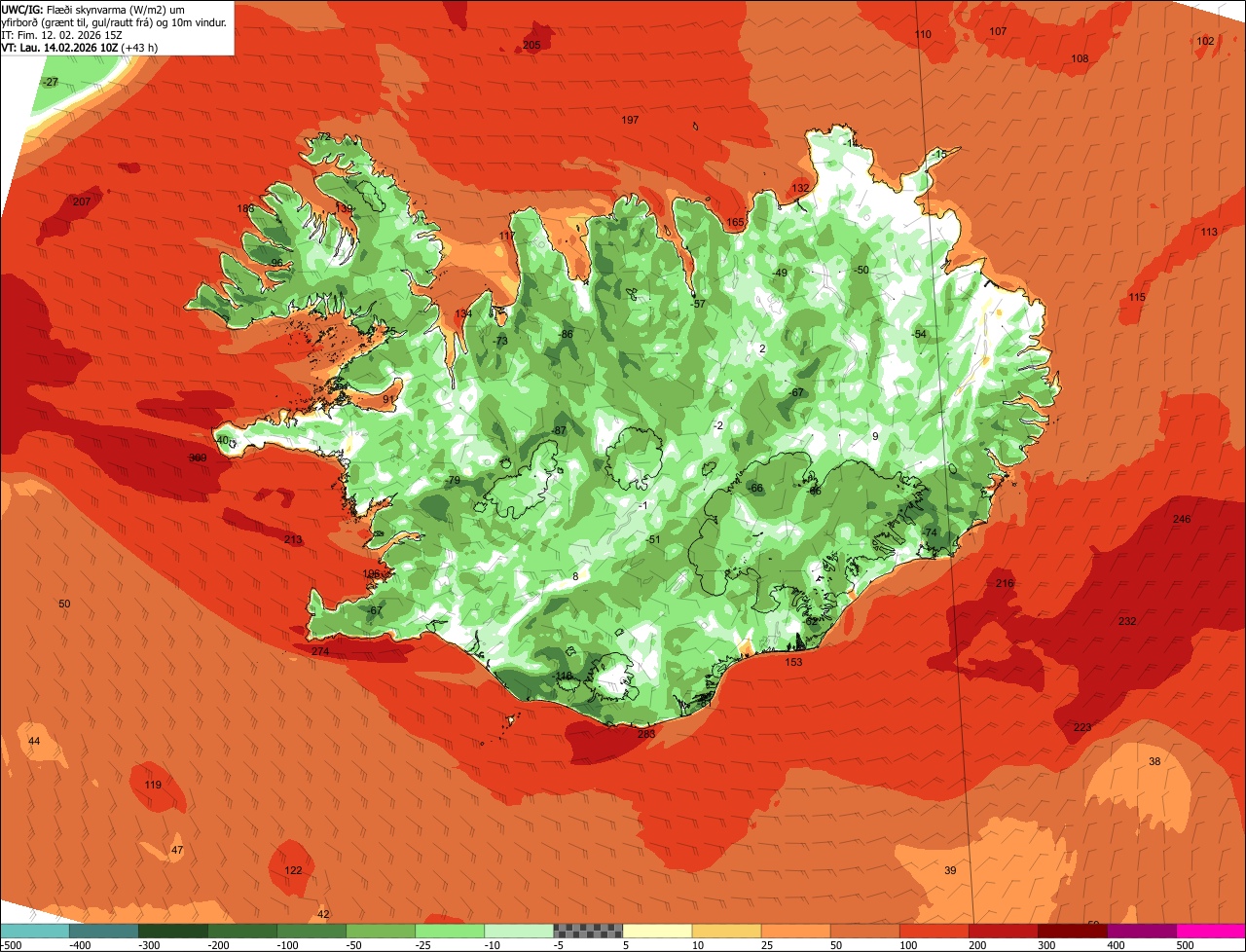
Task: Click the map value 186
Action: (245, 209)
